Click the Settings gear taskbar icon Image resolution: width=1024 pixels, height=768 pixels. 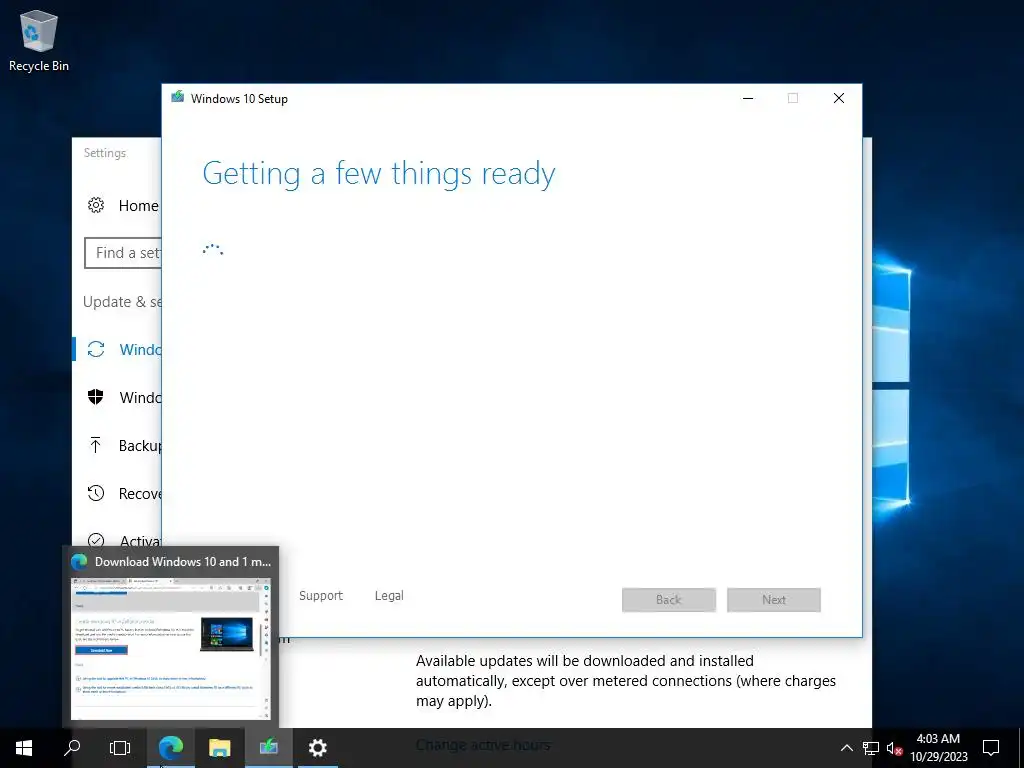317,748
